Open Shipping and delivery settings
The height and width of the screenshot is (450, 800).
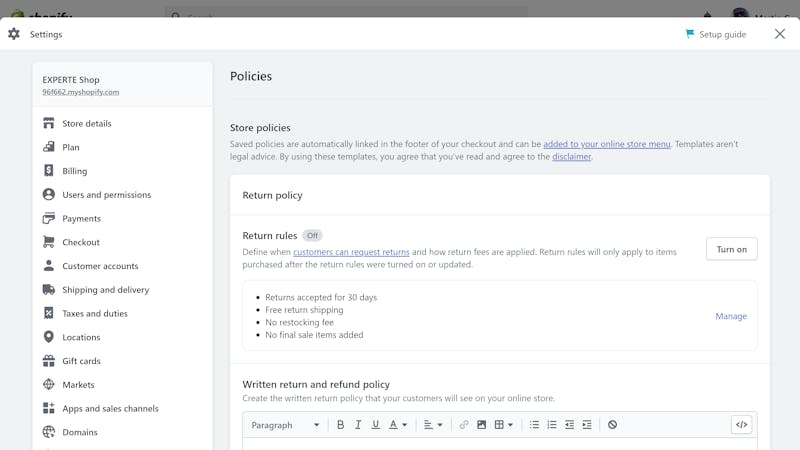coord(106,290)
